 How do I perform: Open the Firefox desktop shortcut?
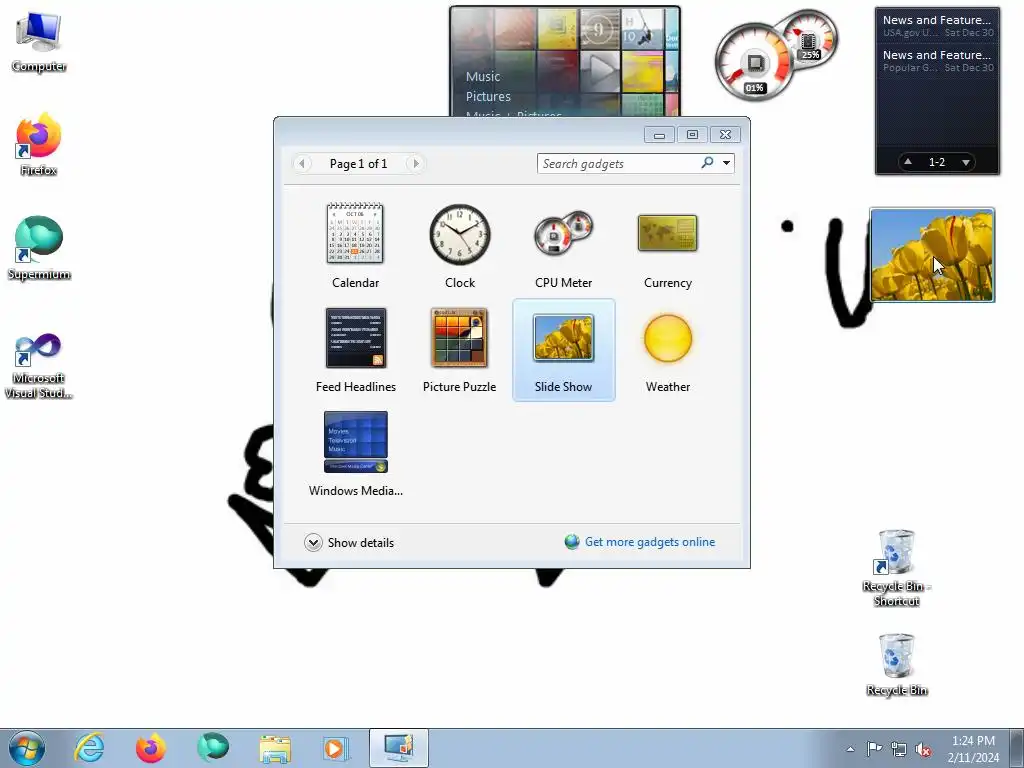tap(39, 145)
